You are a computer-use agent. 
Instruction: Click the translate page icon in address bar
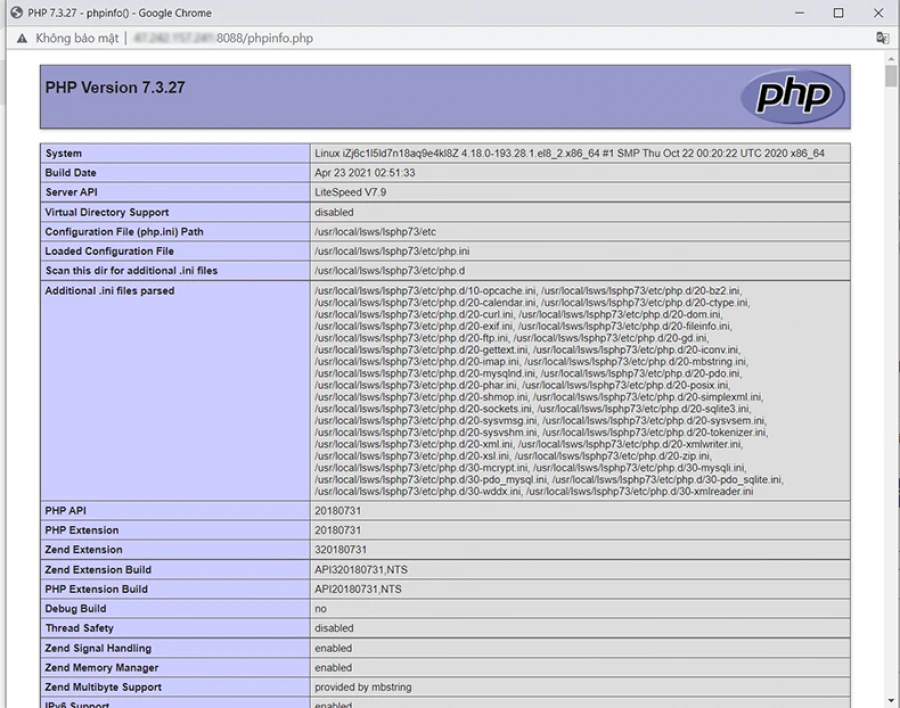coord(882,38)
